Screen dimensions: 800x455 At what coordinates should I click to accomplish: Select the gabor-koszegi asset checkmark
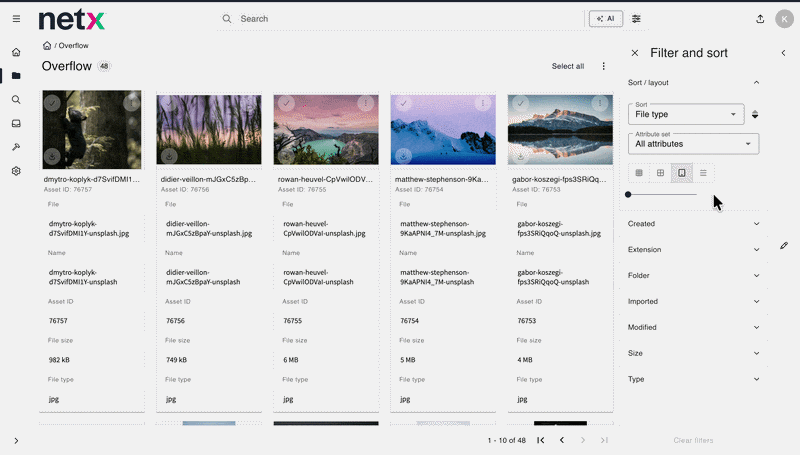pyautogui.click(x=520, y=103)
